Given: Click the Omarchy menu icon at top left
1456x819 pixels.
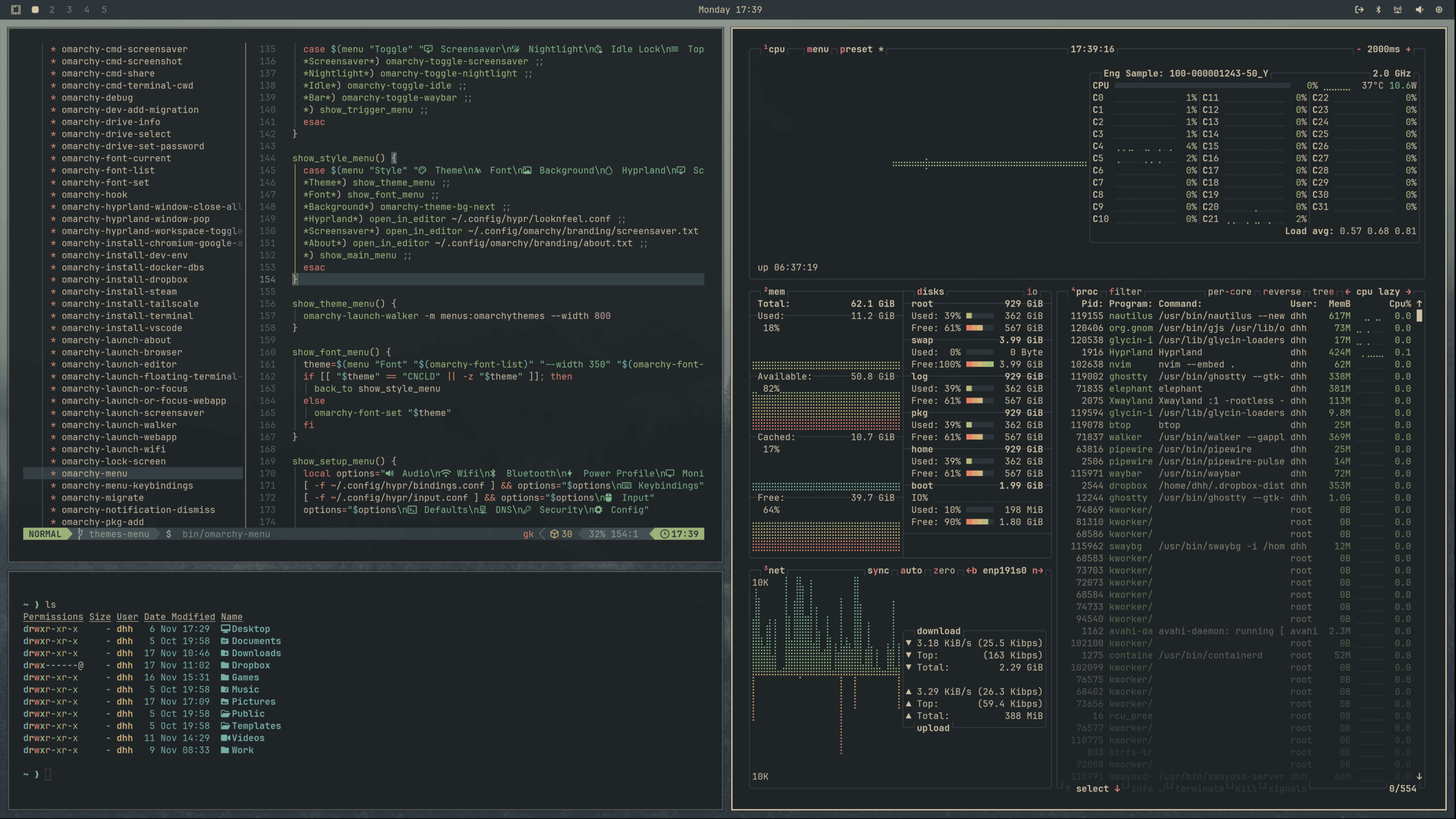Looking at the screenshot, I should 16,10.
